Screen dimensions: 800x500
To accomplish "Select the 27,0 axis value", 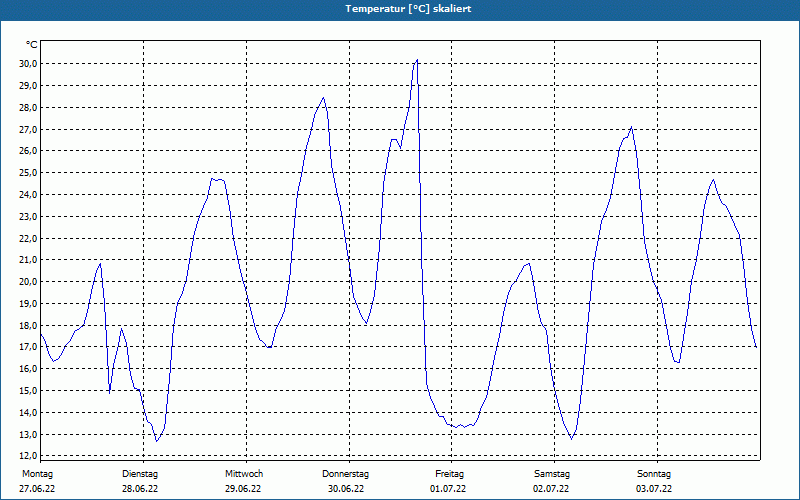I will (x=27, y=130).
